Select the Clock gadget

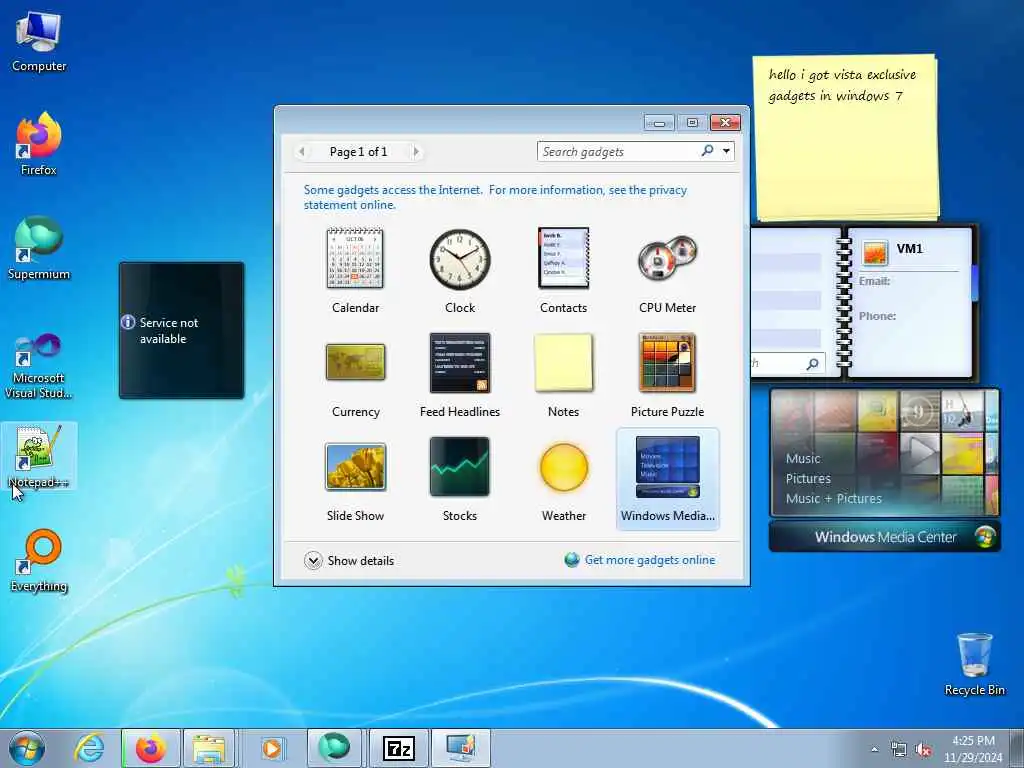pyautogui.click(x=460, y=270)
